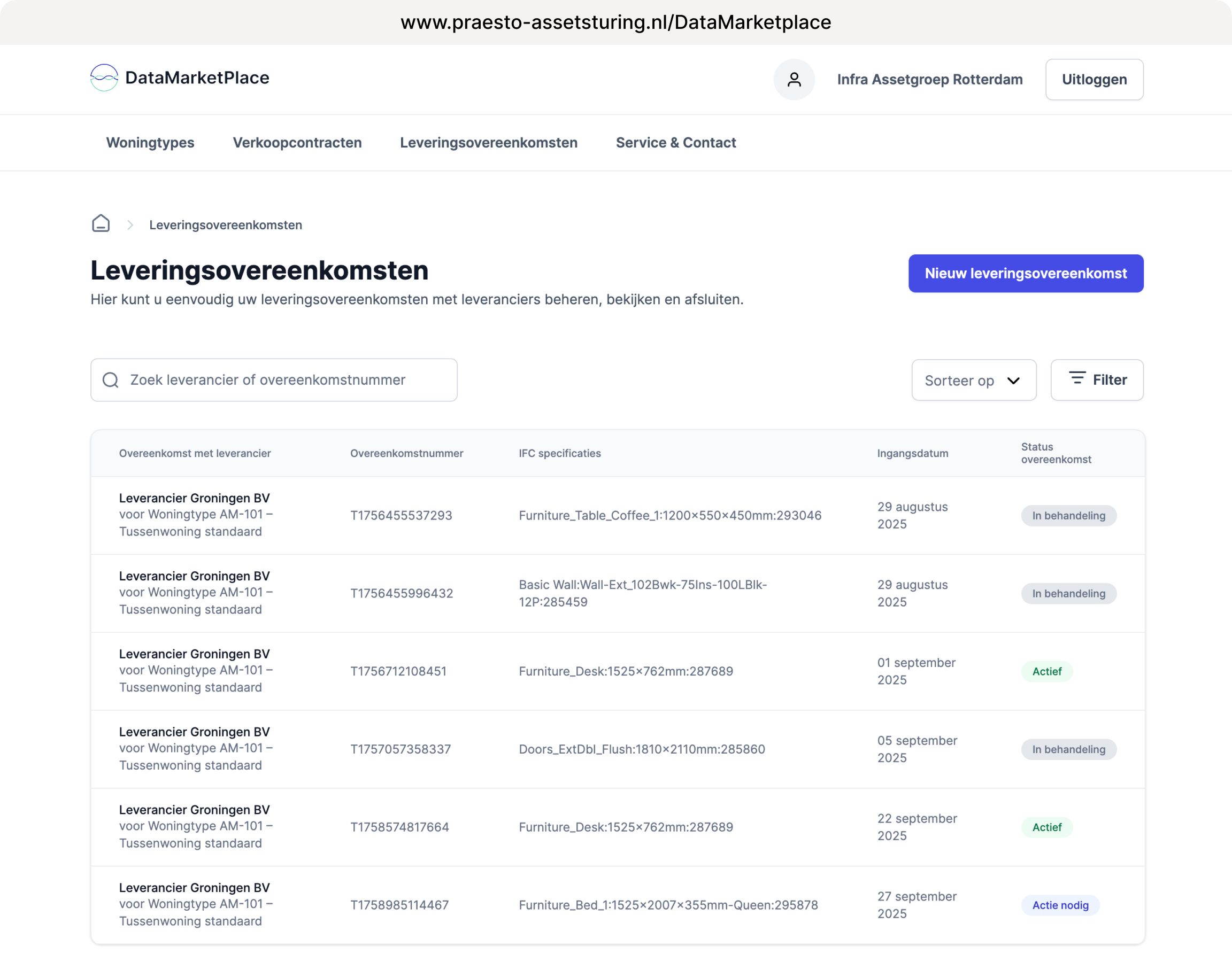This screenshot has height=962, width=1232.
Task: Click the Leveringsovereenkomsten breadcrumb link
Action: [226, 225]
